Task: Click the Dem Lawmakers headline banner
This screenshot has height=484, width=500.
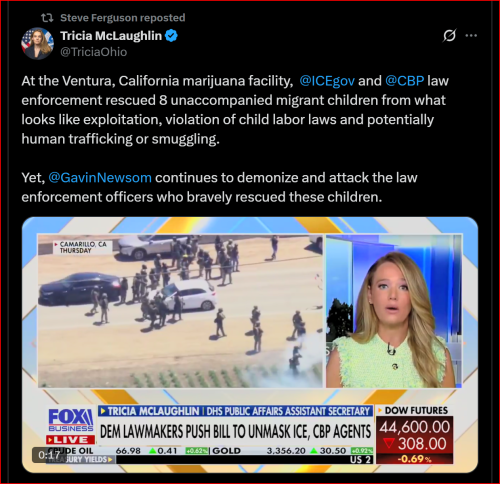Action: coord(235,431)
